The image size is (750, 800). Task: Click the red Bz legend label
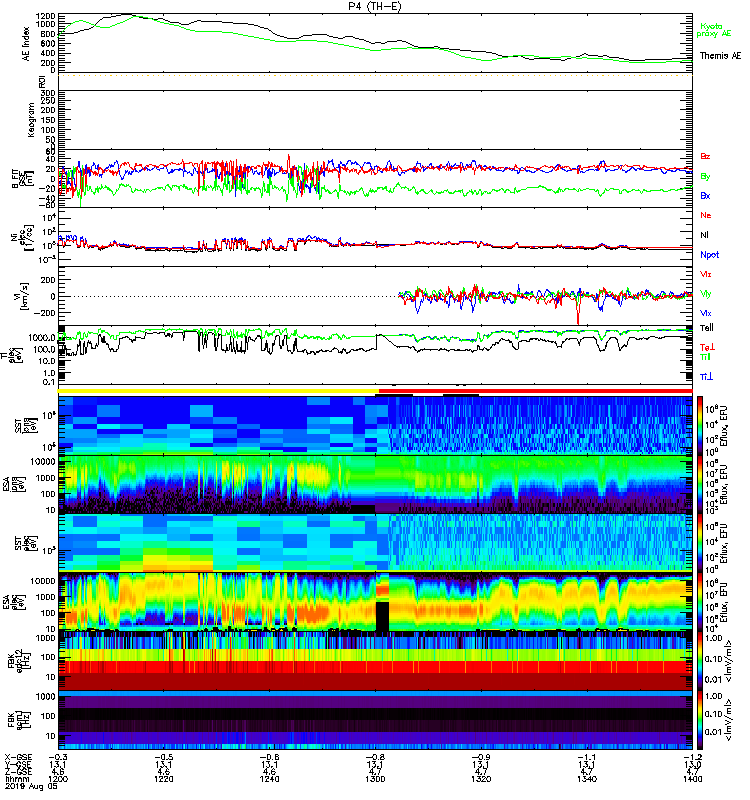click(x=705, y=156)
